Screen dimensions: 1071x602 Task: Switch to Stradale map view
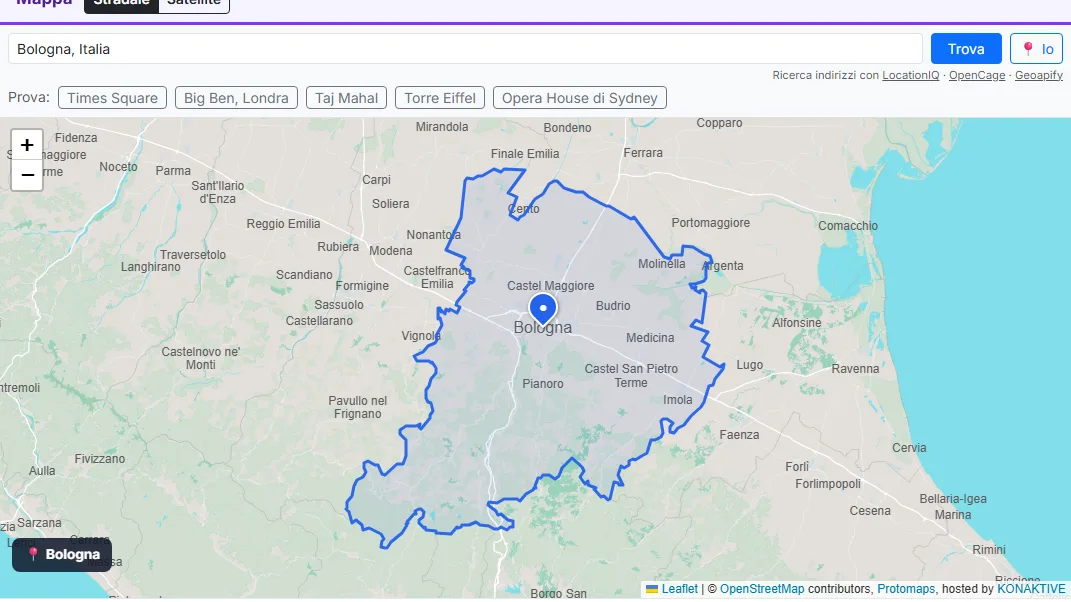pyautogui.click(x=122, y=3)
